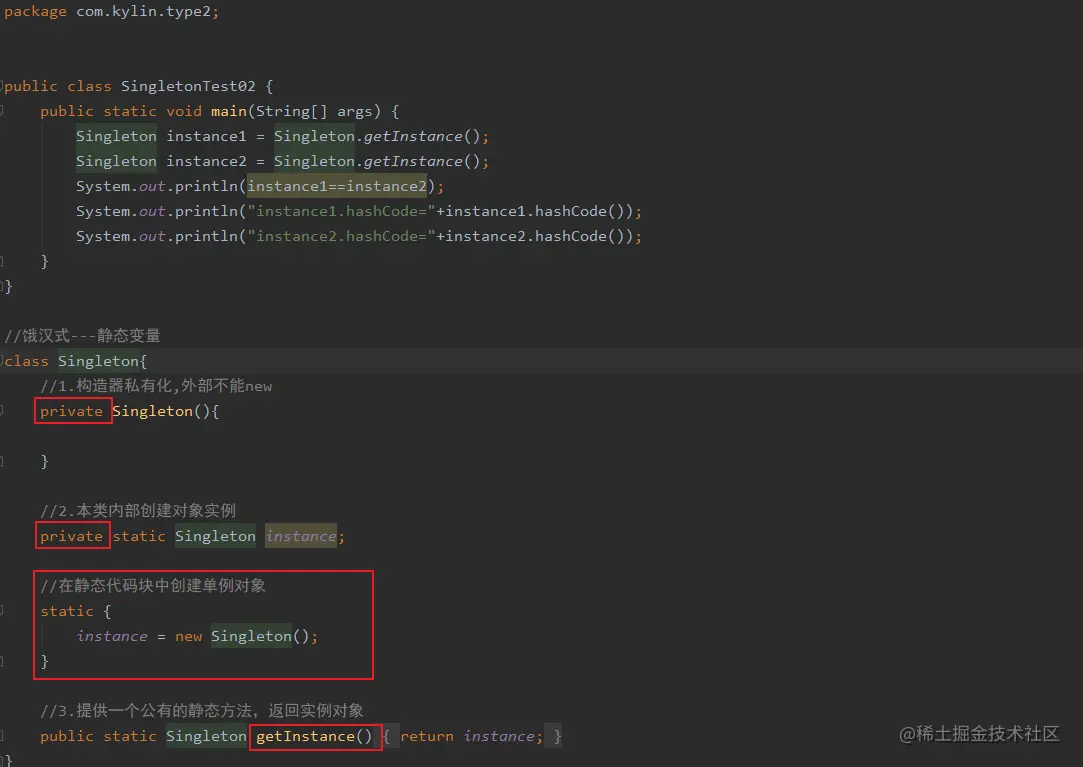Click the "instance1.hashCode=" string literal
The image size is (1083, 767).
[x=341, y=211]
